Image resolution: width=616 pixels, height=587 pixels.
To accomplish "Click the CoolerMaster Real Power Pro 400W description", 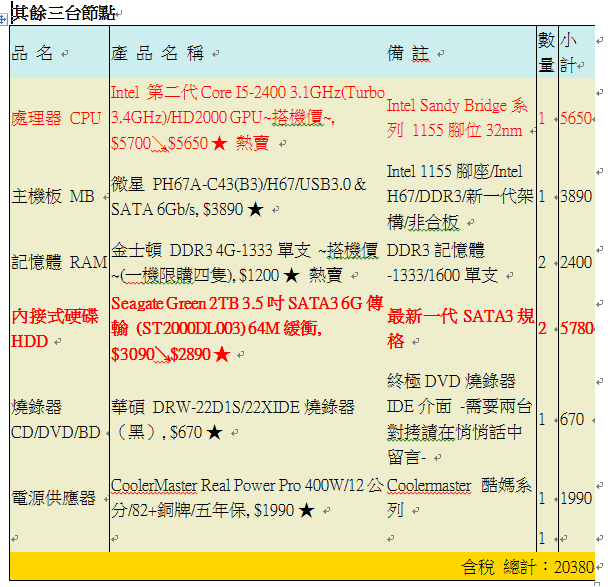I will click(247, 498).
